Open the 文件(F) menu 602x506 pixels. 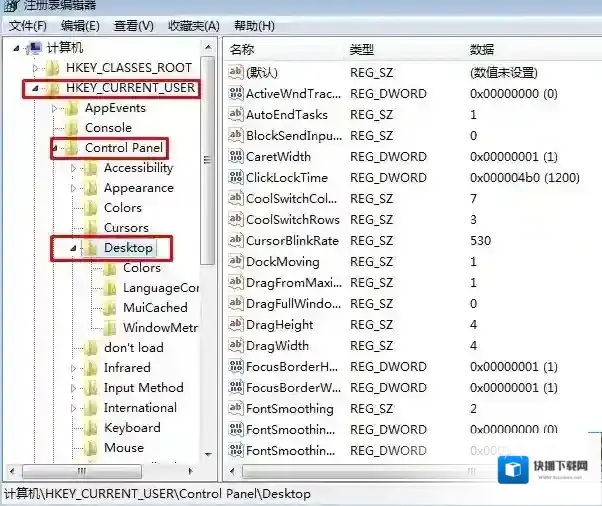point(28,25)
